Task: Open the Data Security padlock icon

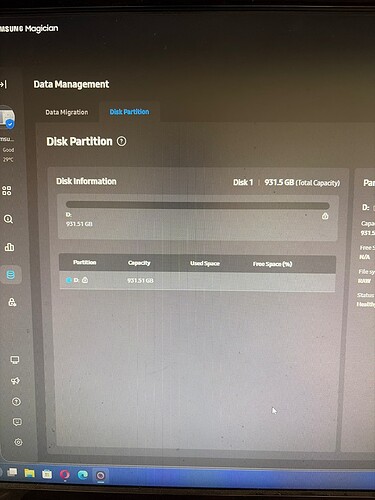Action: tap(12, 302)
